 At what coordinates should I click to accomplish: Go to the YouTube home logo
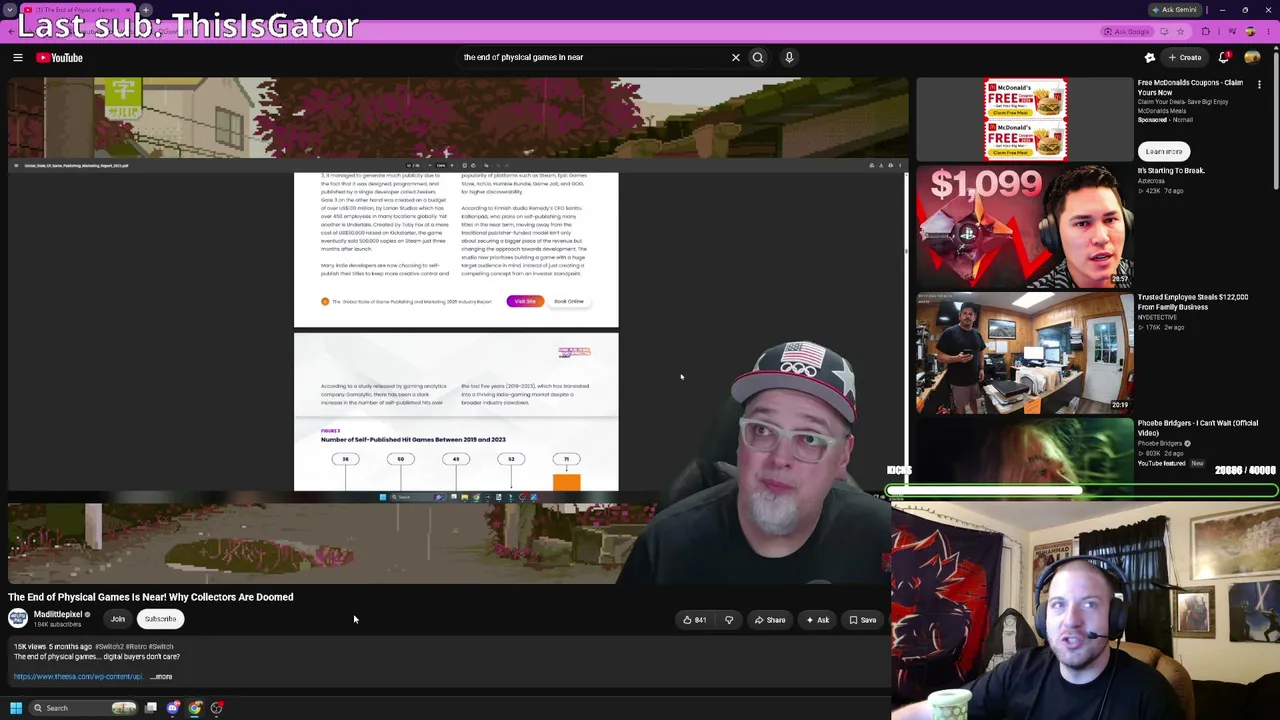(x=60, y=58)
